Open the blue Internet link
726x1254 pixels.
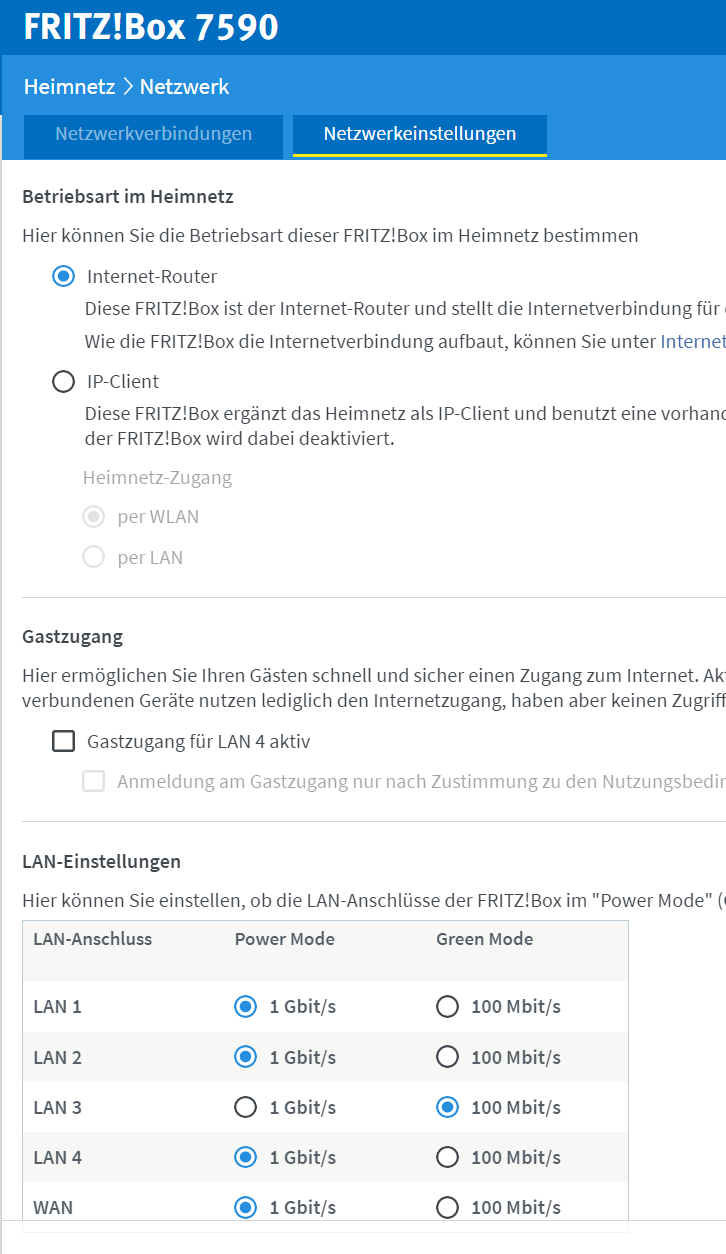click(x=693, y=341)
